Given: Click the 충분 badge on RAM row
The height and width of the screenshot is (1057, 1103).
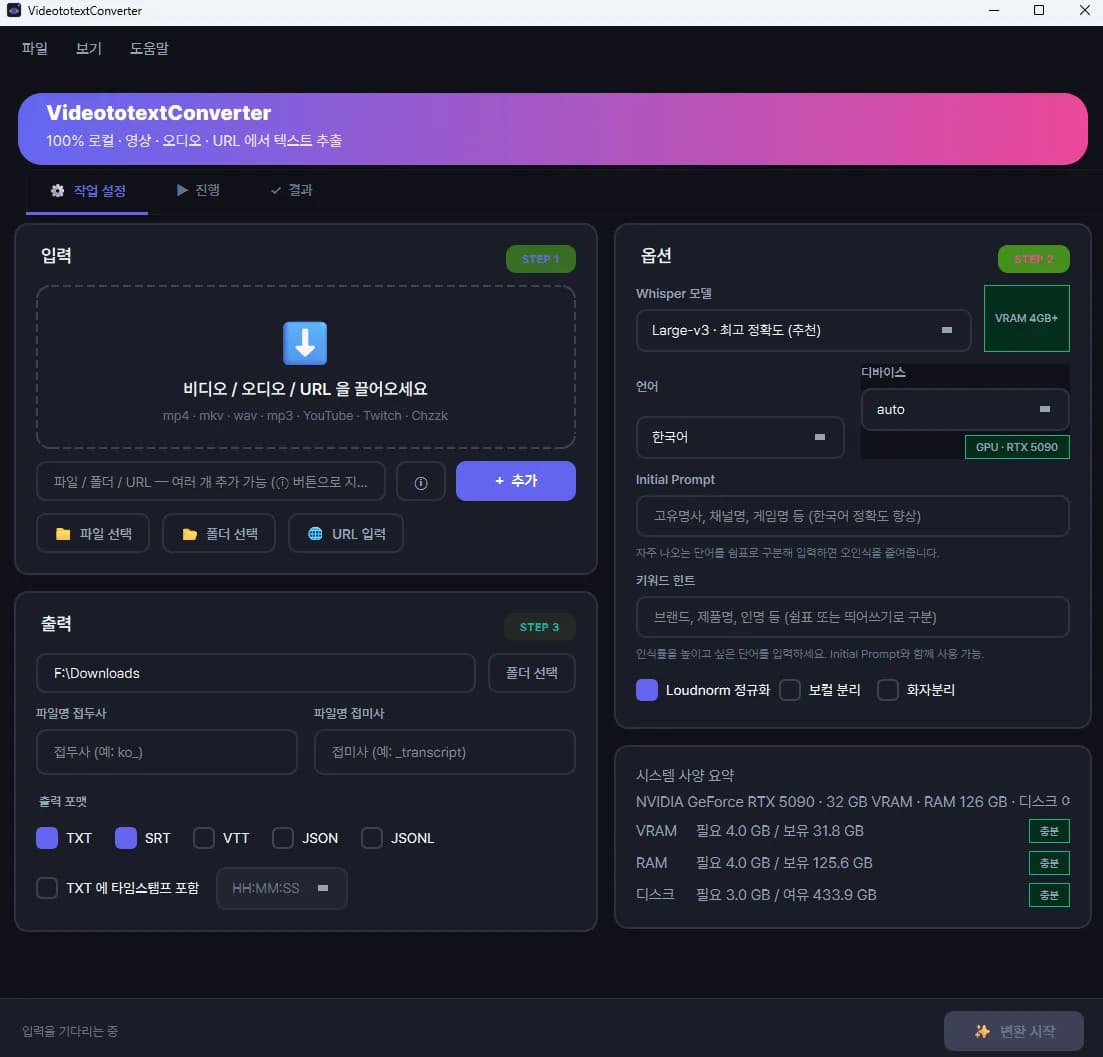Looking at the screenshot, I should click(1049, 863).
